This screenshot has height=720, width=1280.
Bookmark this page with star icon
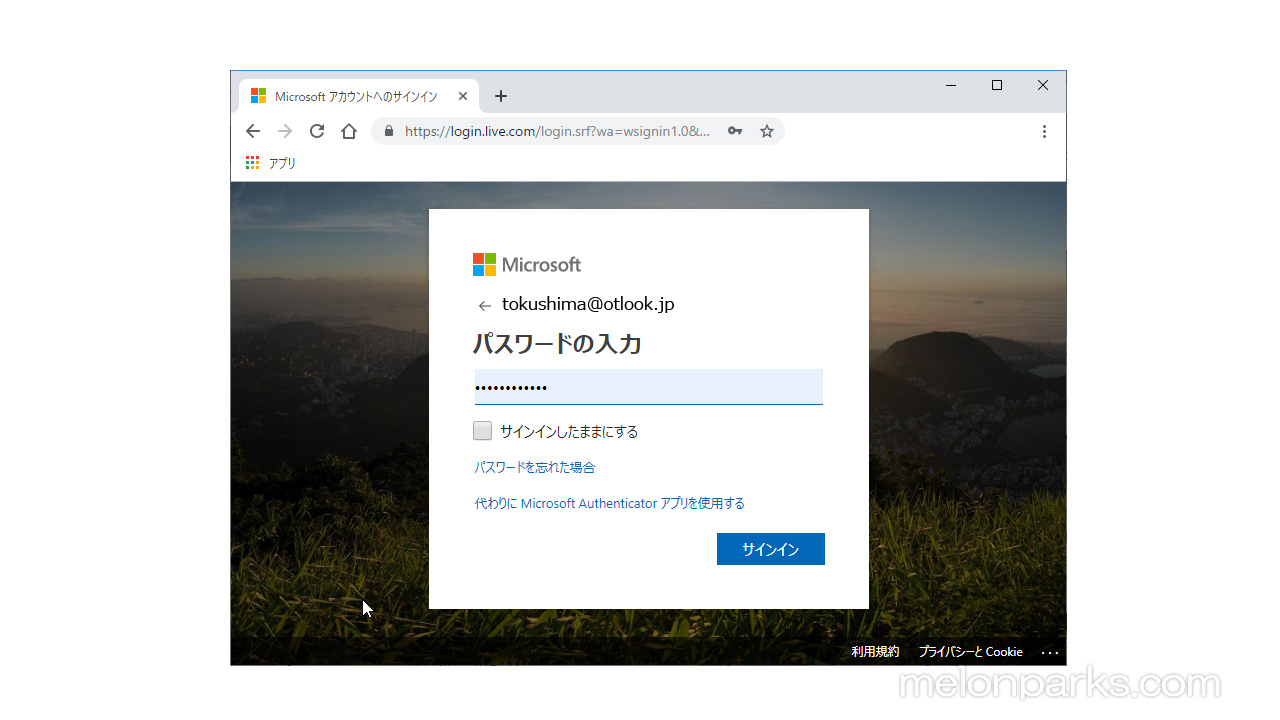pyautogui.click(x=767, y=131)
